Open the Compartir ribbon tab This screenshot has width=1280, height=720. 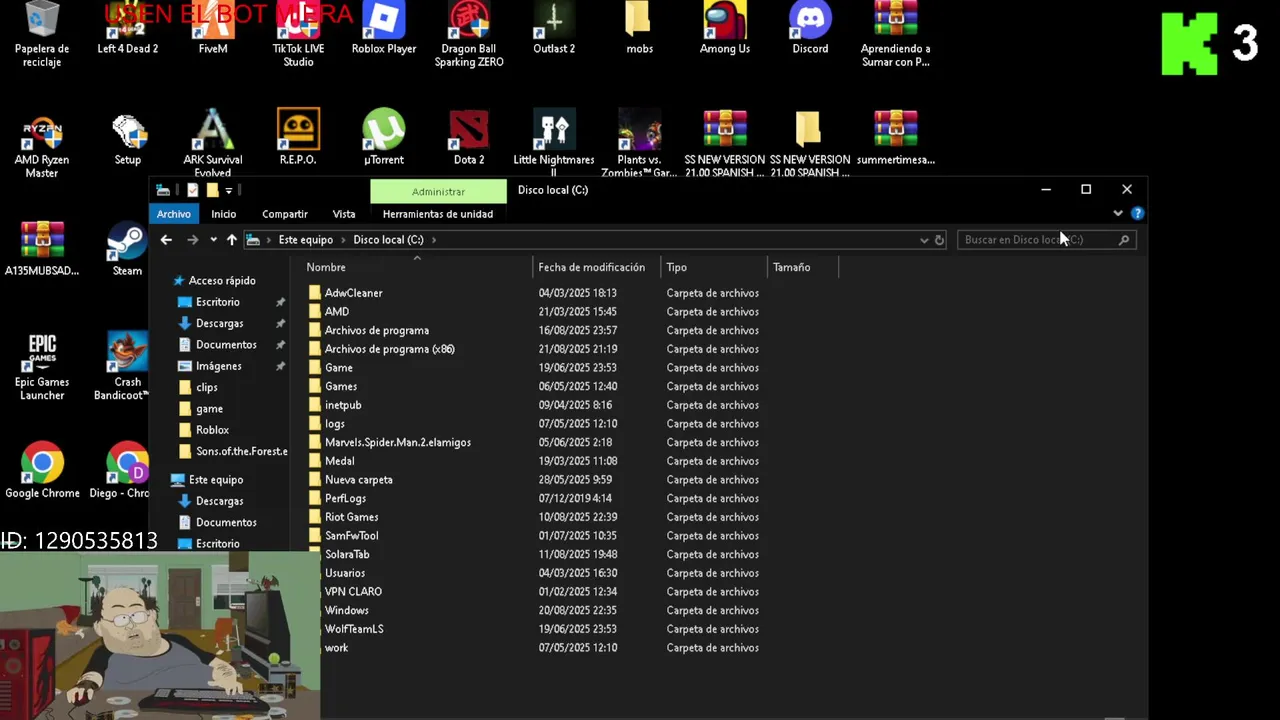coord(285,214)
